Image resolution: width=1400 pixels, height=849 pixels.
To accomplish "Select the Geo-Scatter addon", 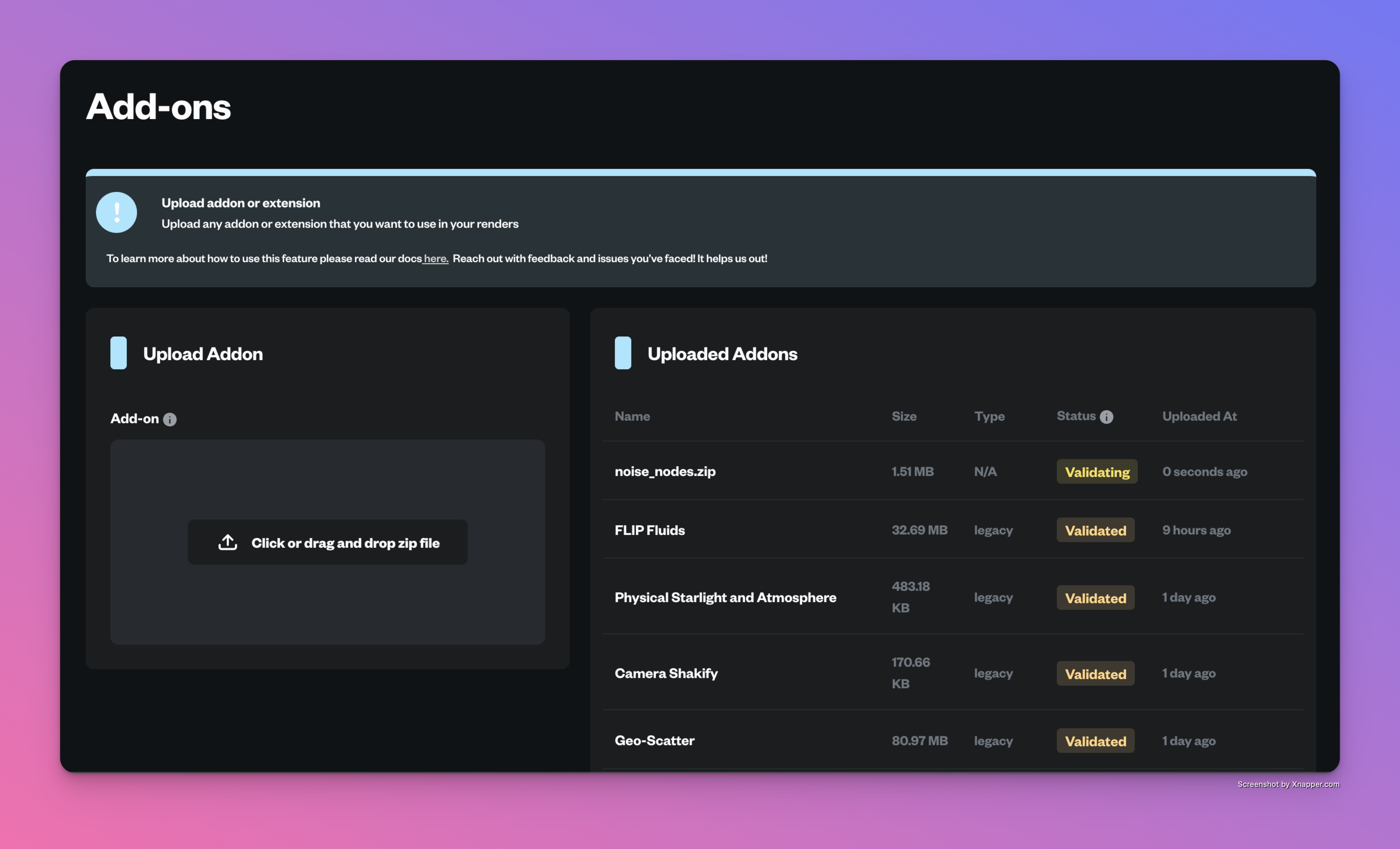I will coord(654,741).
